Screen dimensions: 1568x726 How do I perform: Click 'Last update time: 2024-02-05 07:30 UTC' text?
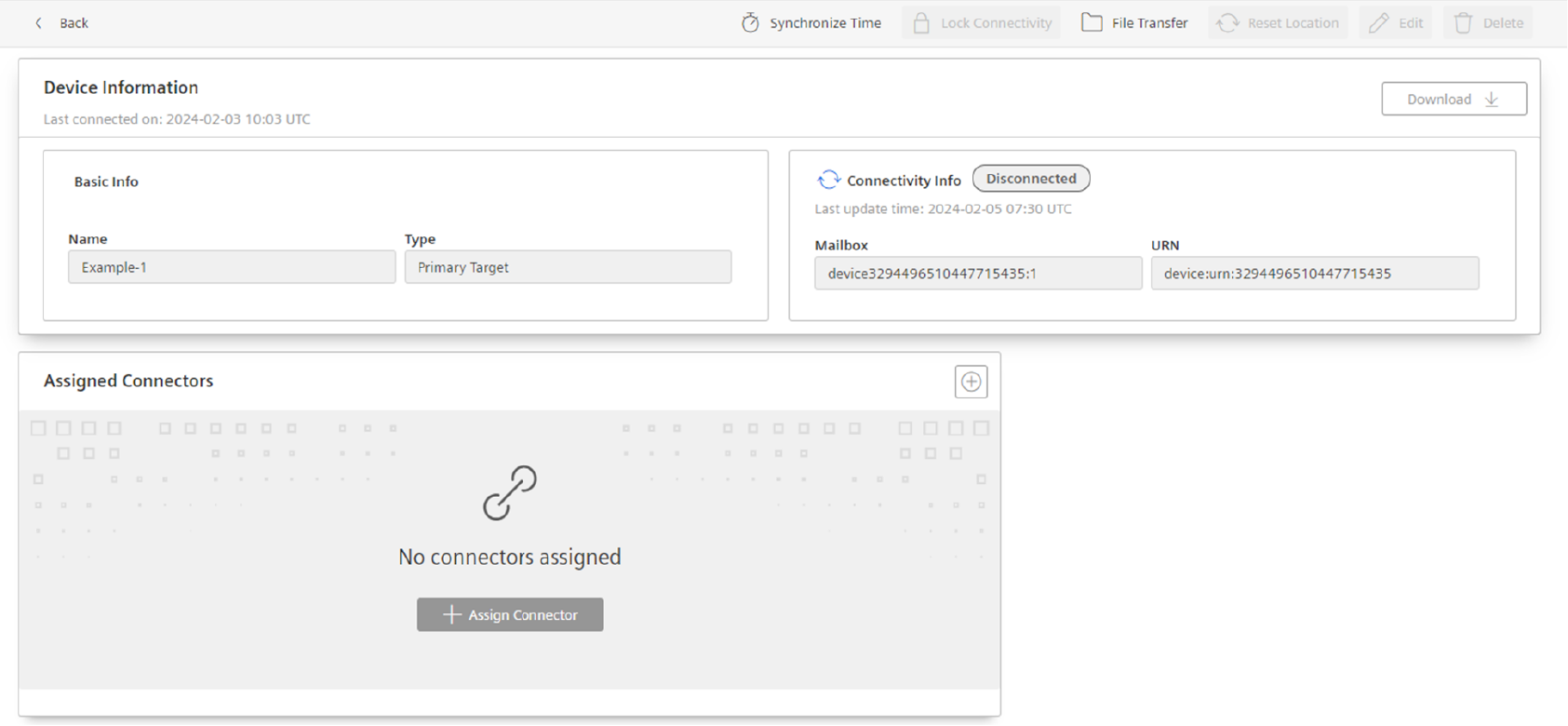(x=944, y=208)
